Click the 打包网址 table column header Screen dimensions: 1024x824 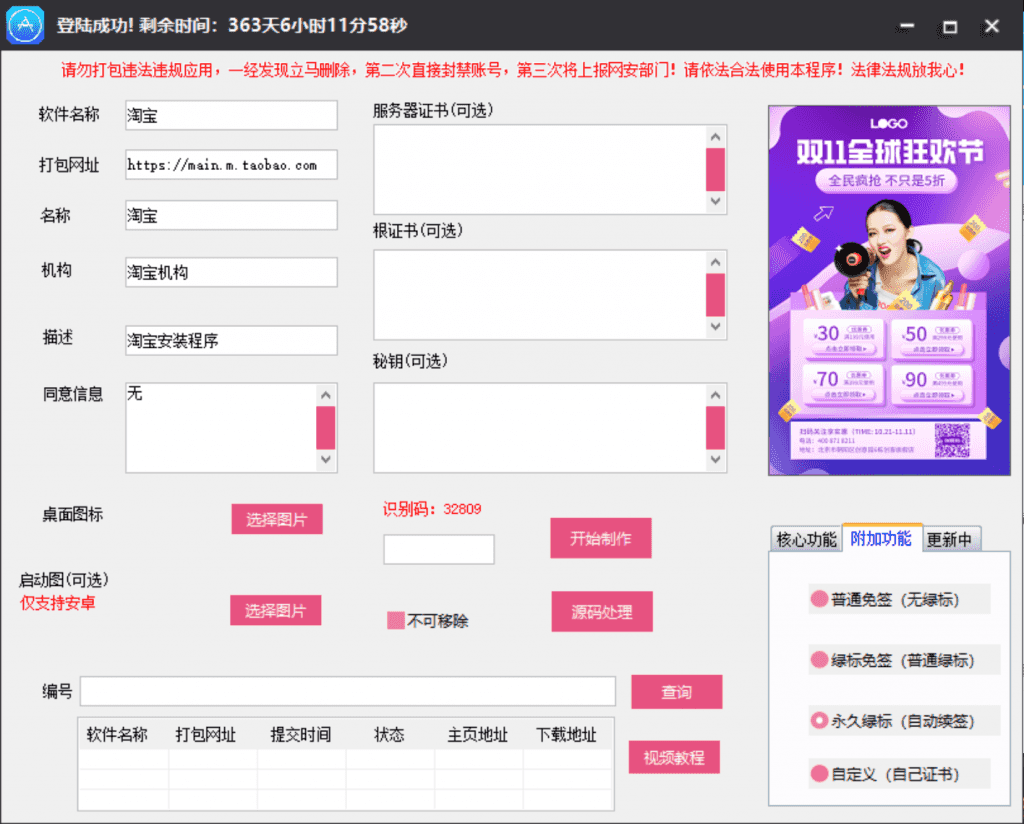206,735
